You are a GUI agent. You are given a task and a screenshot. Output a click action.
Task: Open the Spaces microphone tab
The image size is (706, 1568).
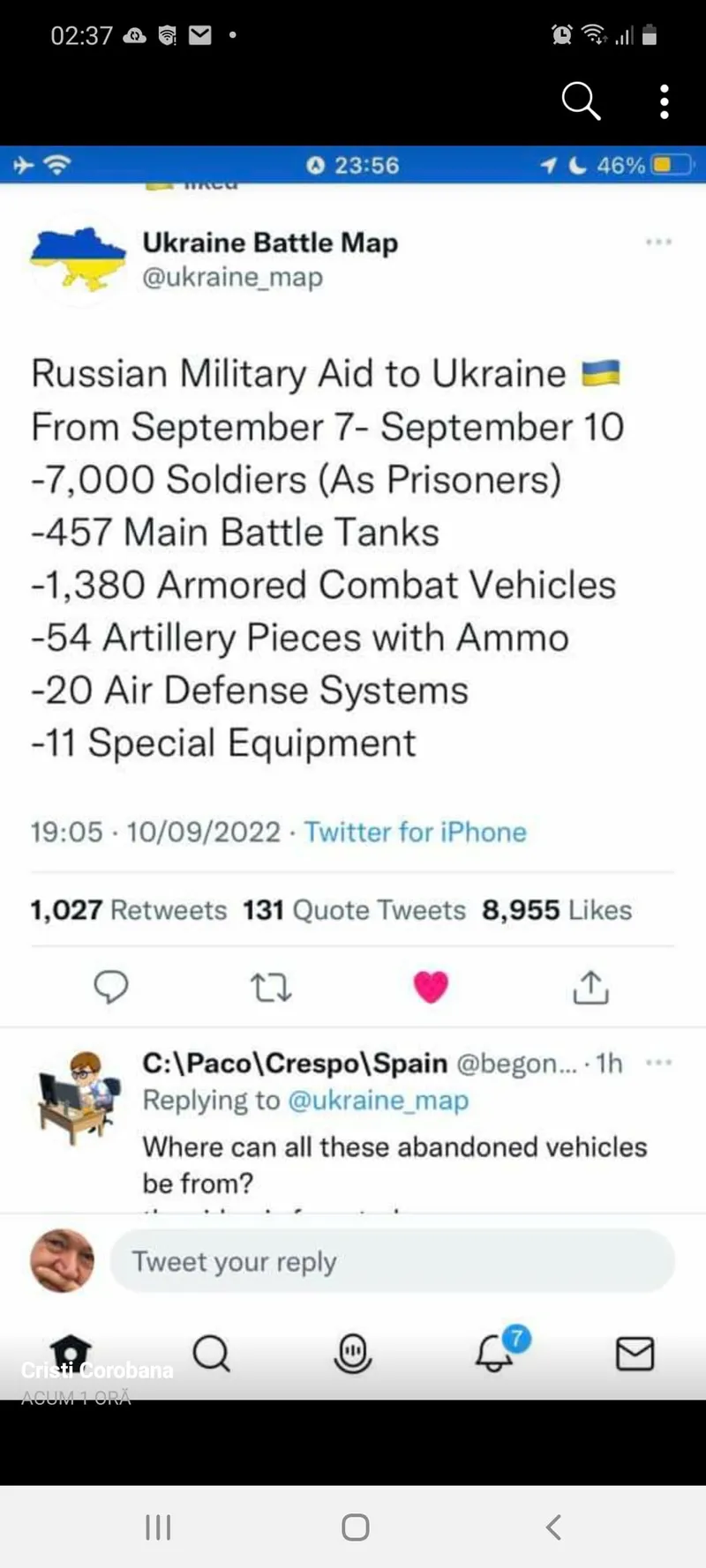click(x=352, y=1352)
